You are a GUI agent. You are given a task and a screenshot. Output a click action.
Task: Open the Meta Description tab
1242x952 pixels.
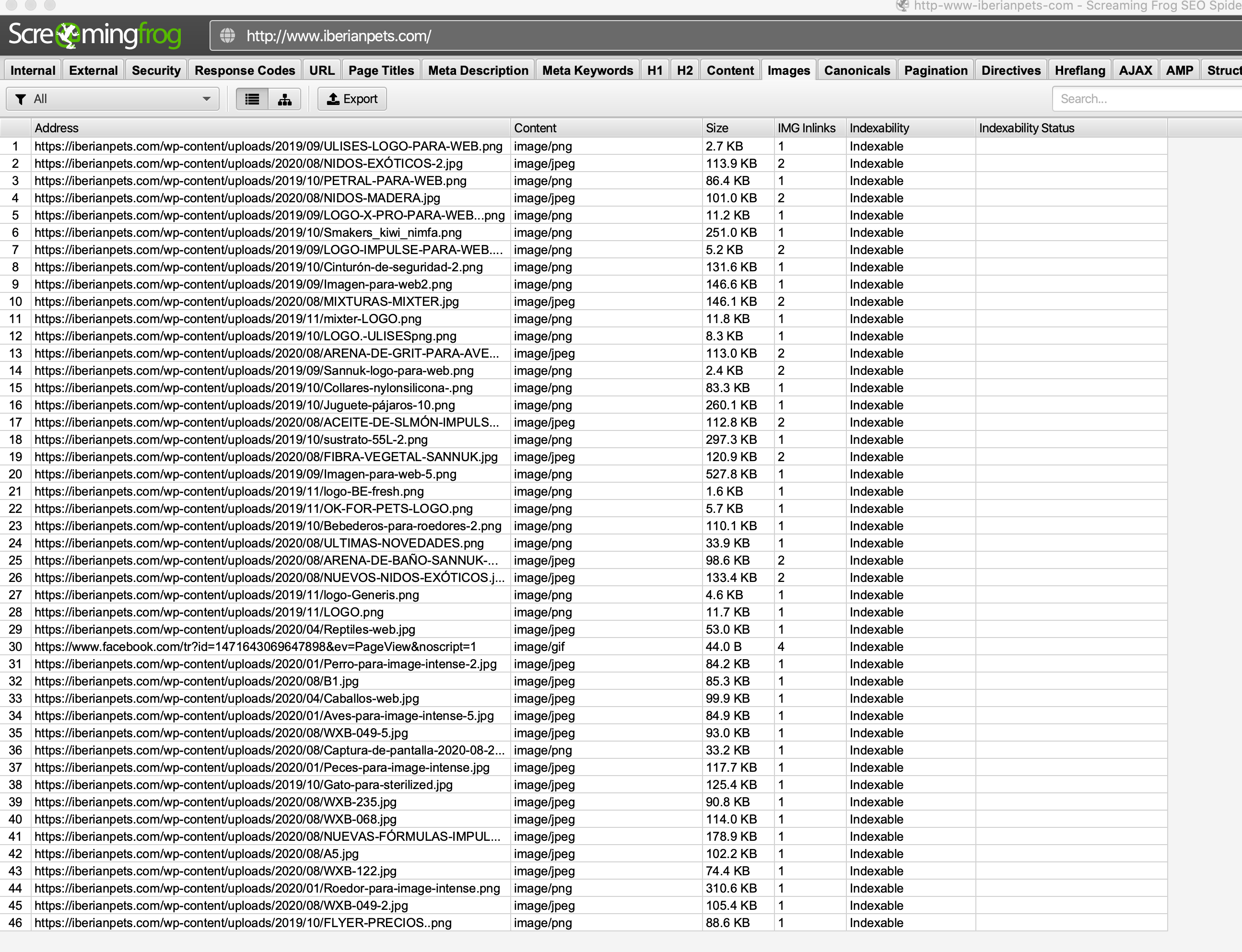(x=478, y=70)
